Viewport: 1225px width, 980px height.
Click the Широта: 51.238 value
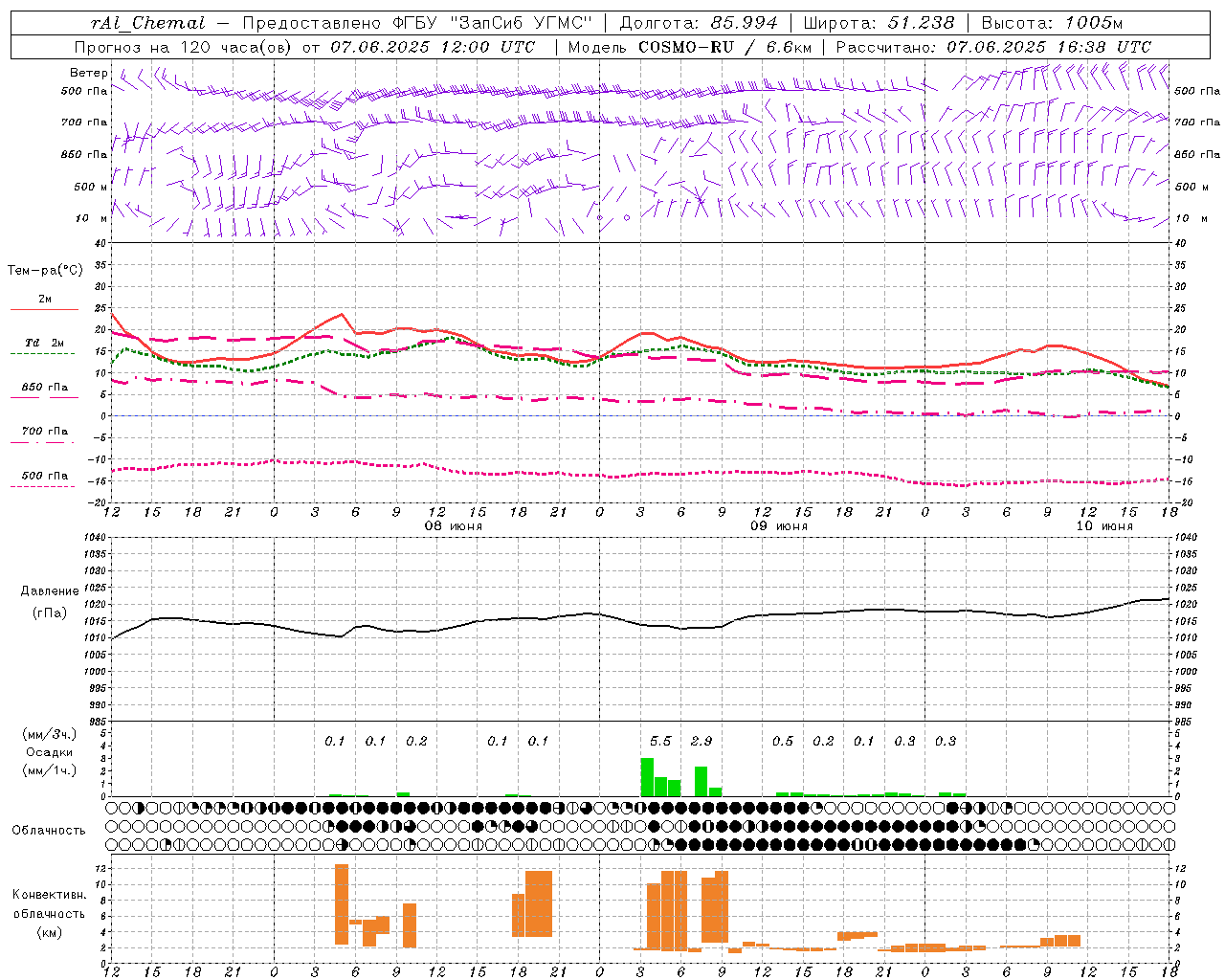coord(879,23)
